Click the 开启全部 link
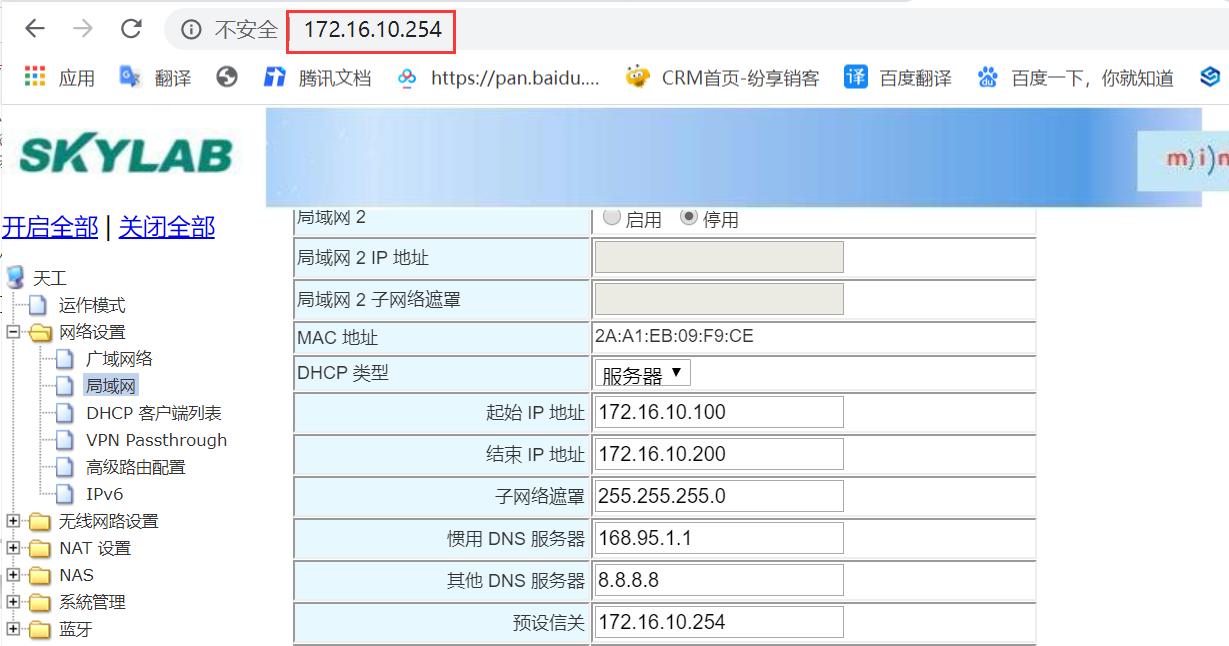 (x=50, y=228)
